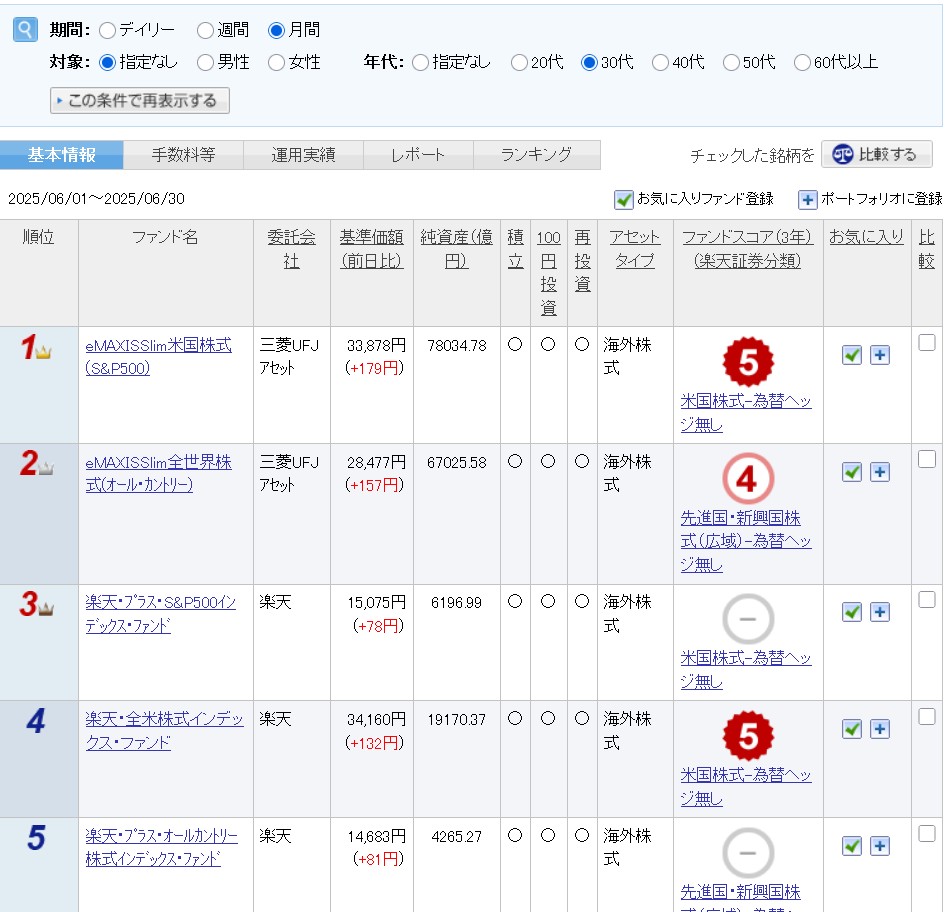Sort by 100円投資 column header
This screenshot has height=912, width=946.
click(x=548, y=273)
